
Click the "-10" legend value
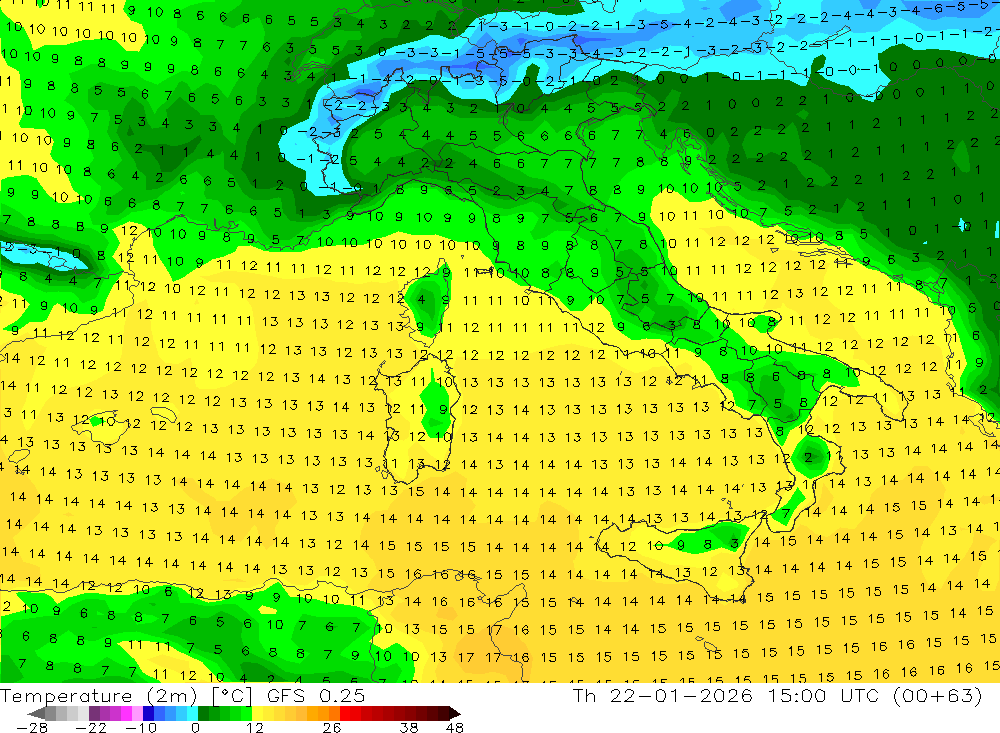[140, 727]
